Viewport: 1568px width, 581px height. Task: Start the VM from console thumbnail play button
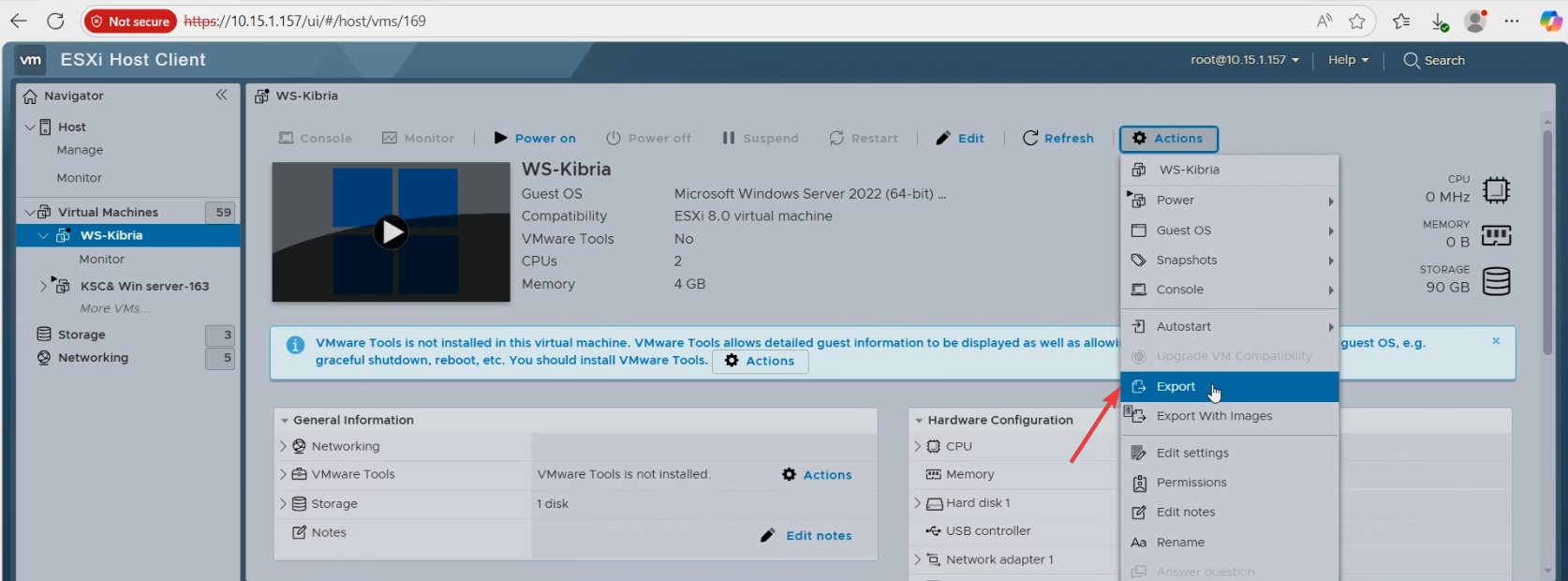(x=391, y=231)
